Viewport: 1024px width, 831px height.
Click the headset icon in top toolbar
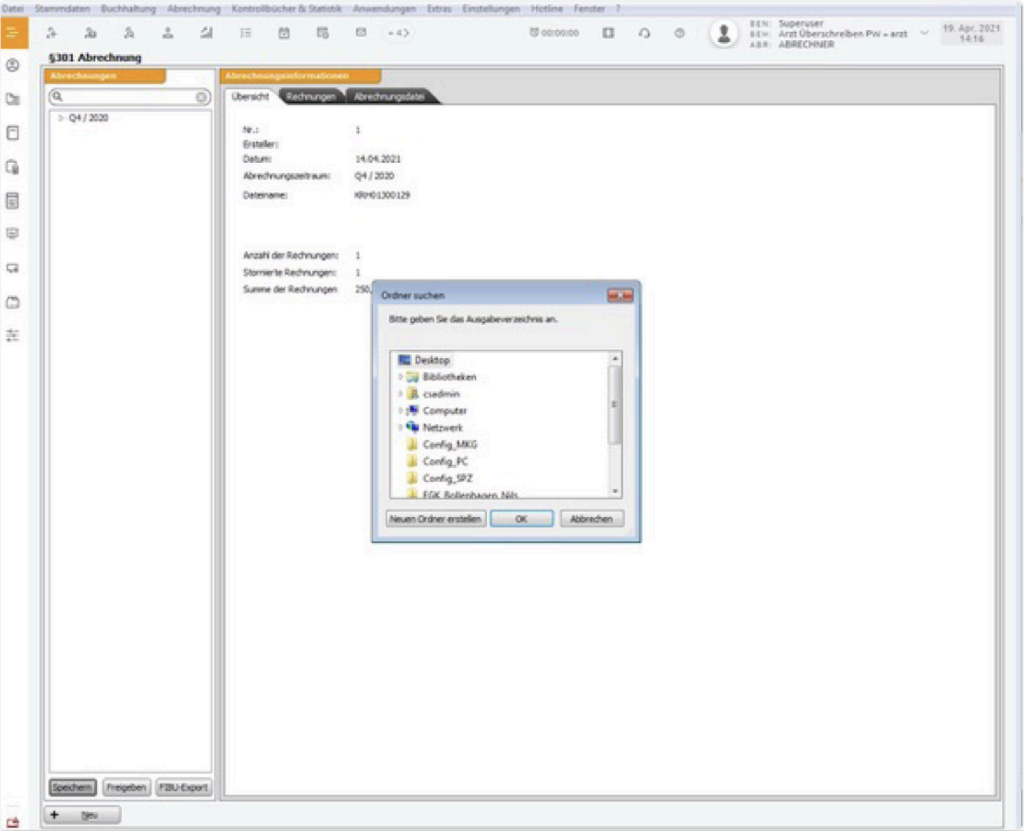(645, 33)
